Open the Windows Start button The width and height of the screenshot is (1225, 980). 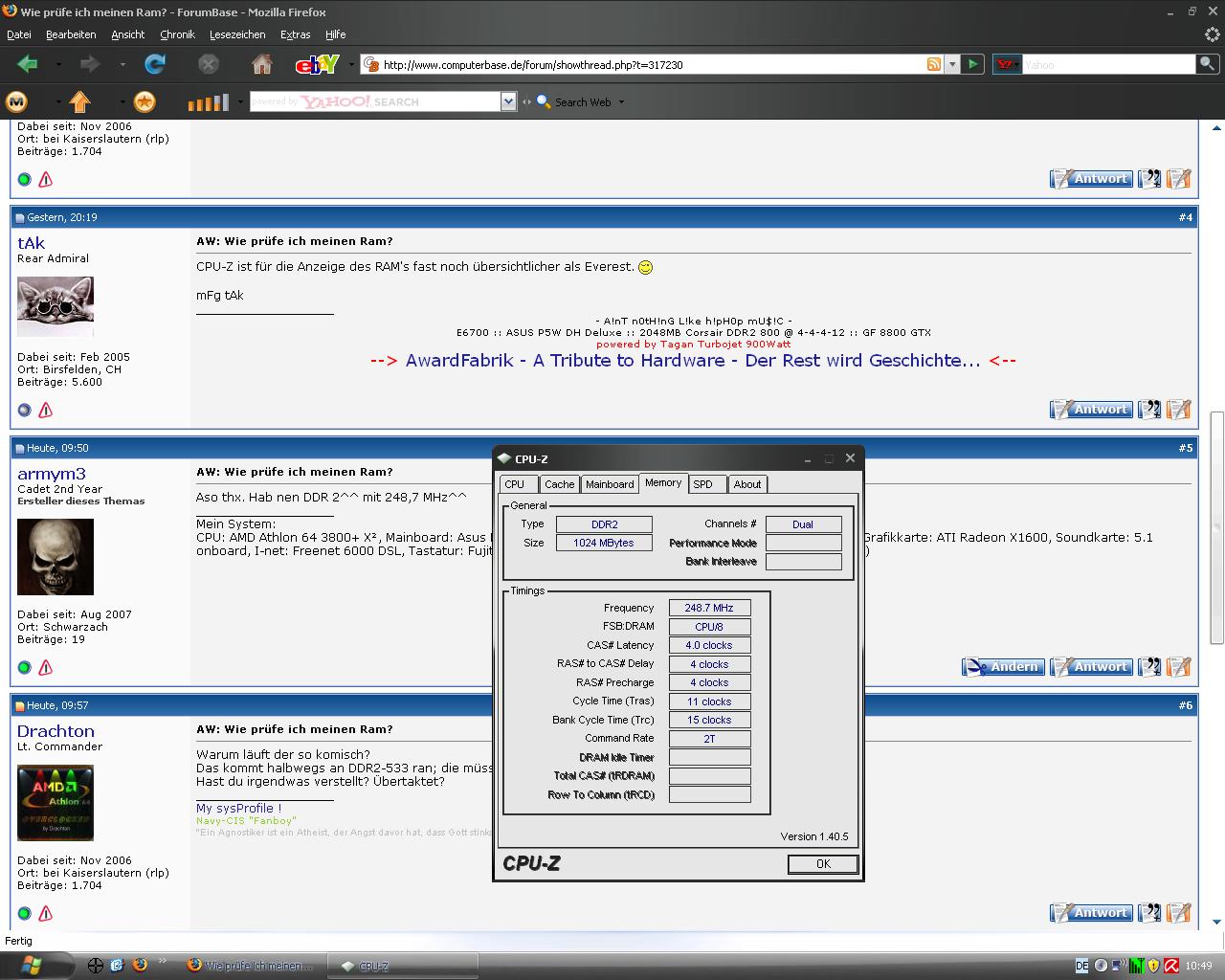[31, 965]
